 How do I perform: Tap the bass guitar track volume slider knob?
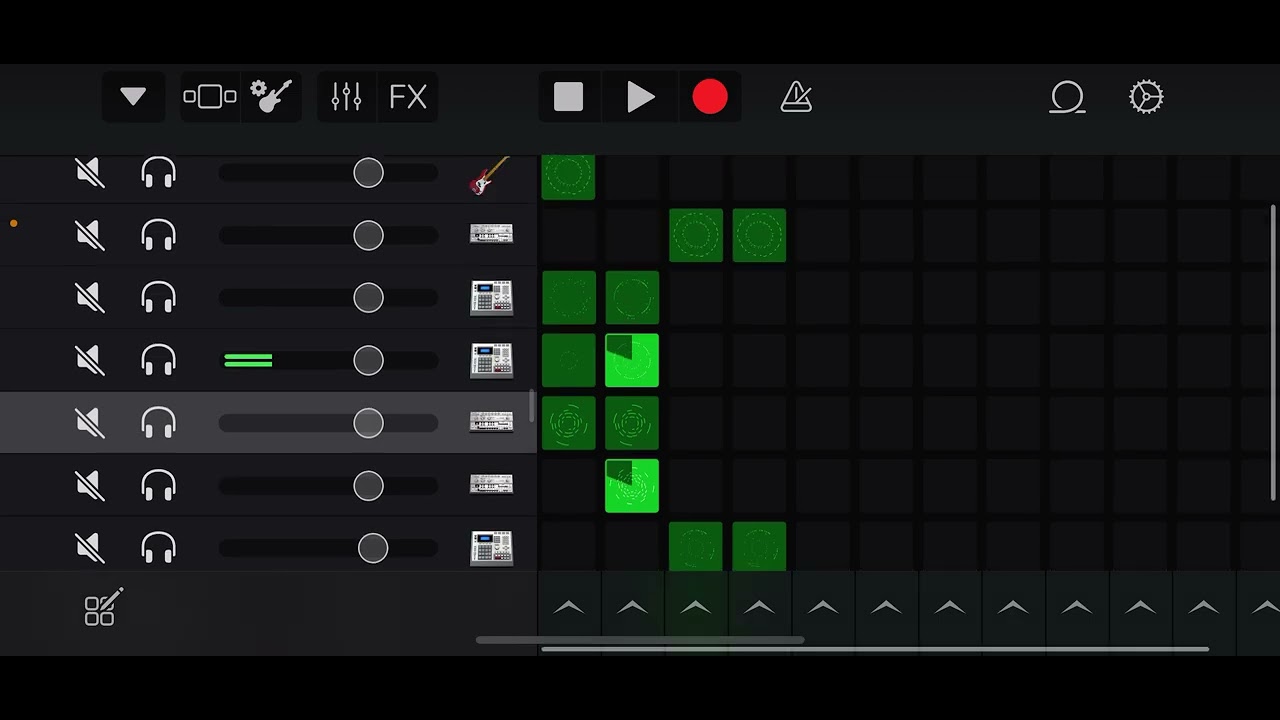tap(368, 173)
